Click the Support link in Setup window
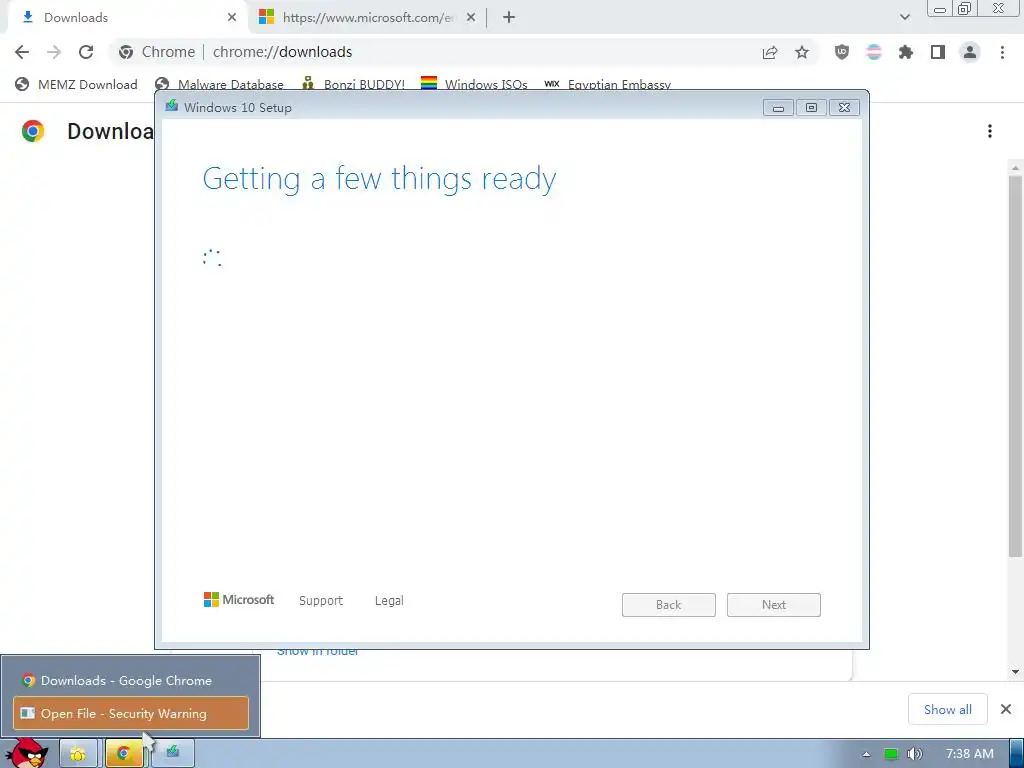1024x768 pixels. coord(321,601)
